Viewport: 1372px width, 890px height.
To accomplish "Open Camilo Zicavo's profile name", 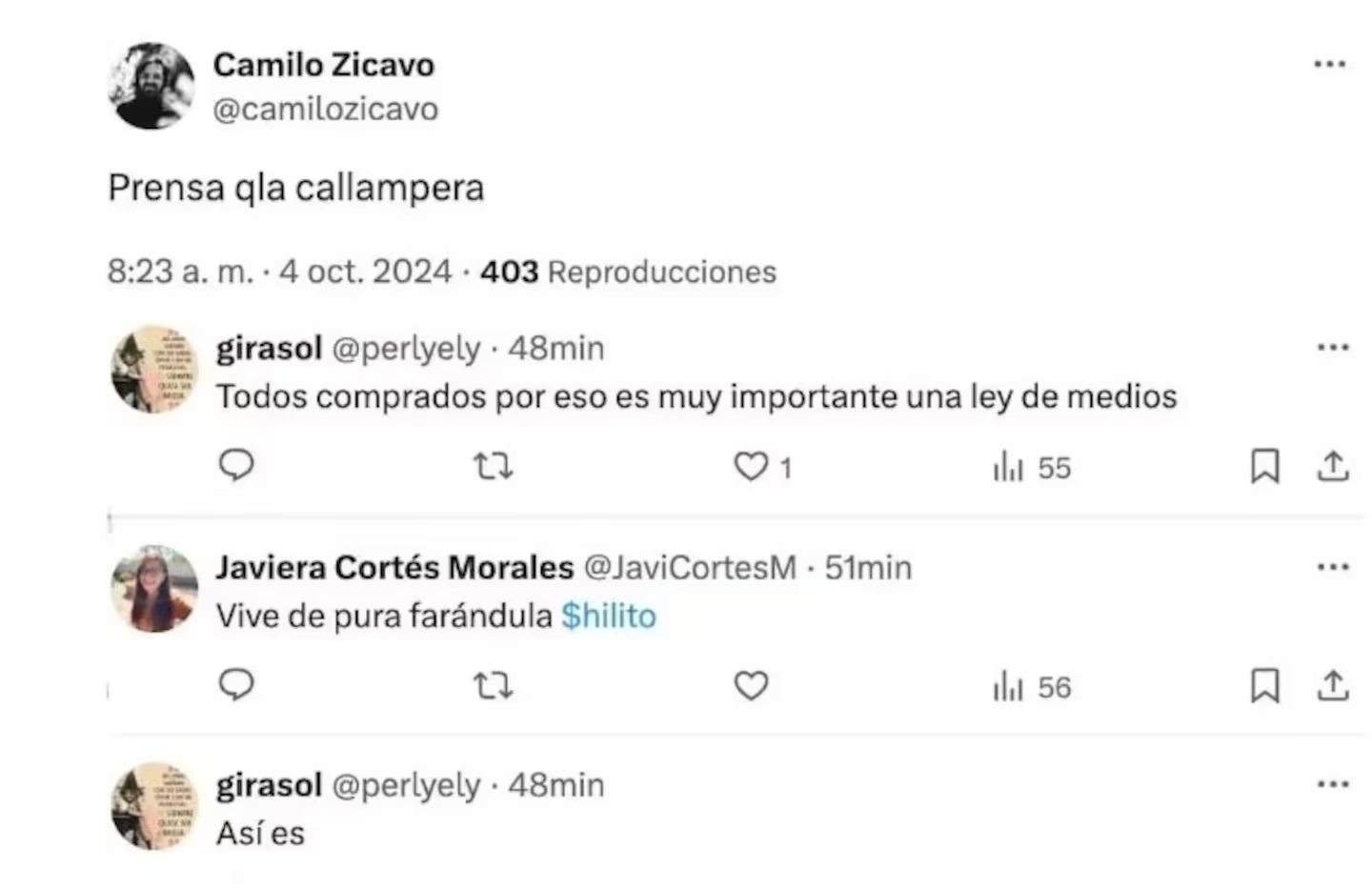I will click(324, 64).
